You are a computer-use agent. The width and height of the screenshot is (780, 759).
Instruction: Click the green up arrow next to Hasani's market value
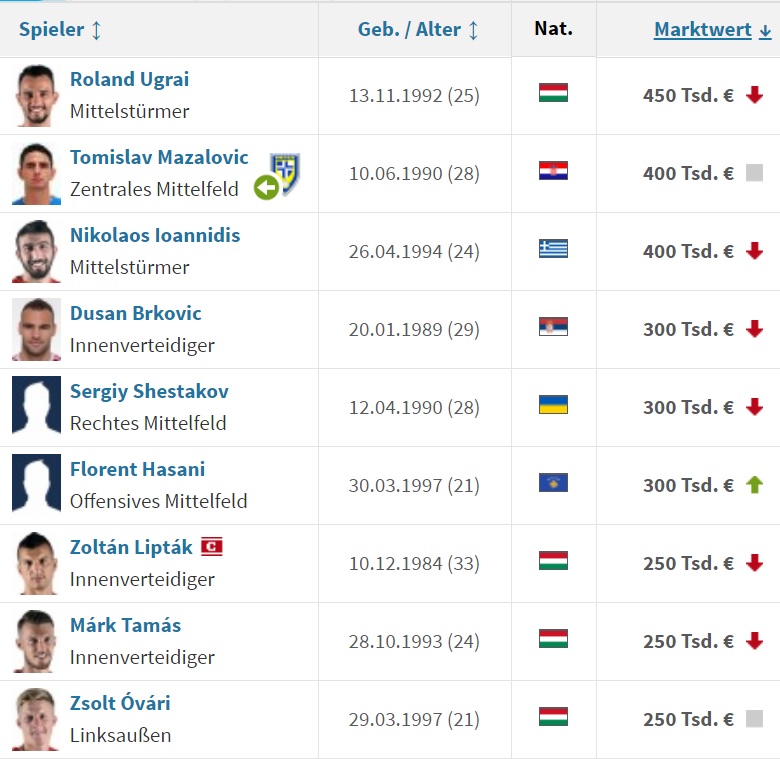pos(755,484)
